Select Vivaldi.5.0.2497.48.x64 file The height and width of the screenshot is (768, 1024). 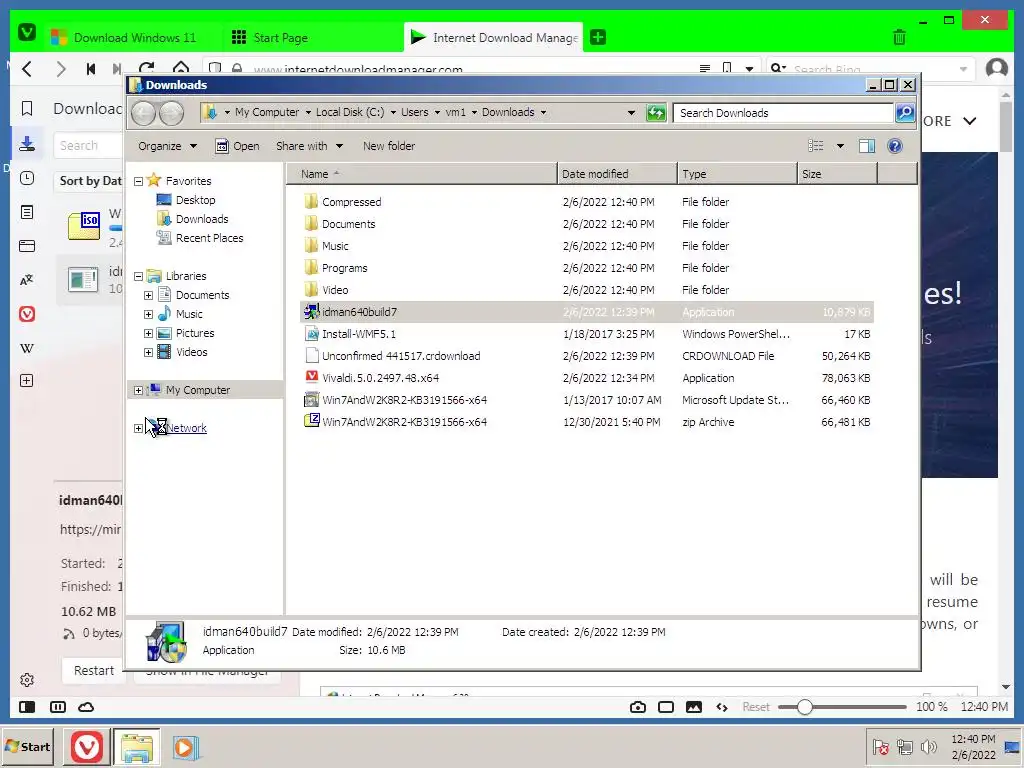(380, 378)
